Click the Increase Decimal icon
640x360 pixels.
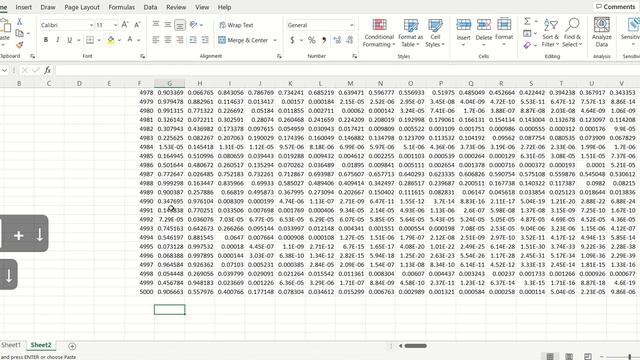[x=337, y=40]
